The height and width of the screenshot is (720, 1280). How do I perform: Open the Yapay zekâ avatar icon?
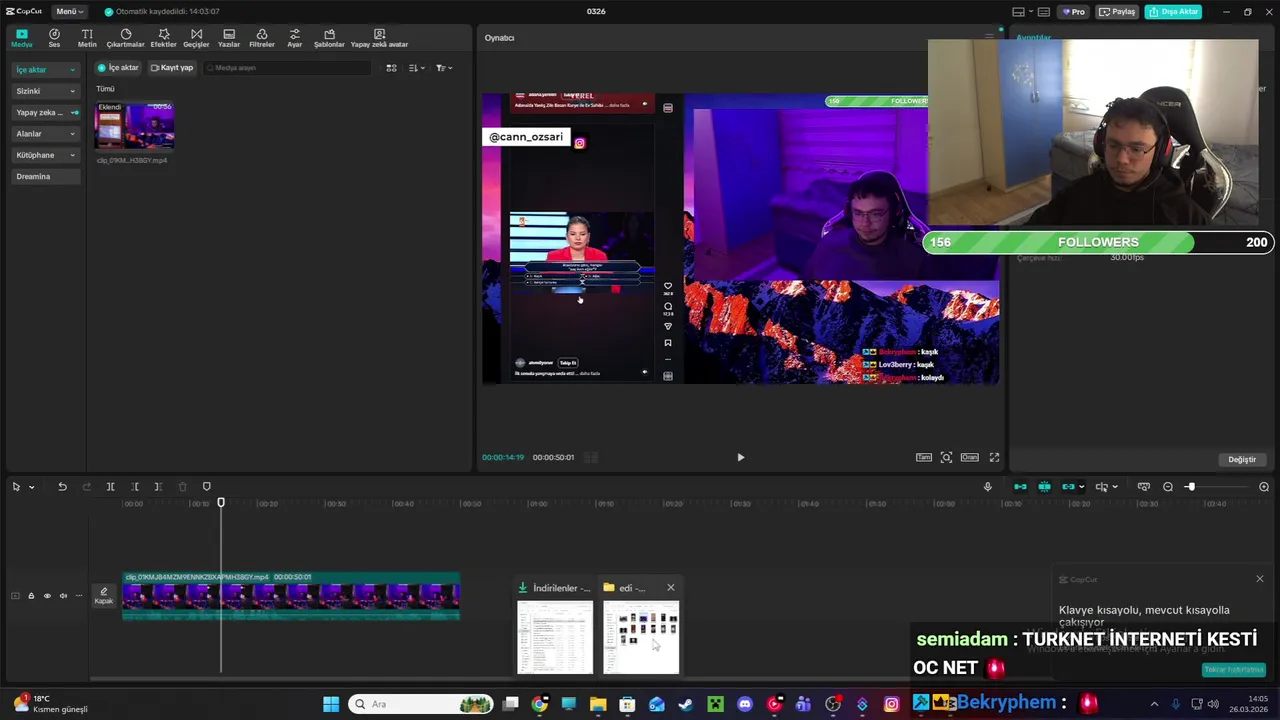[x=379, y=38]
